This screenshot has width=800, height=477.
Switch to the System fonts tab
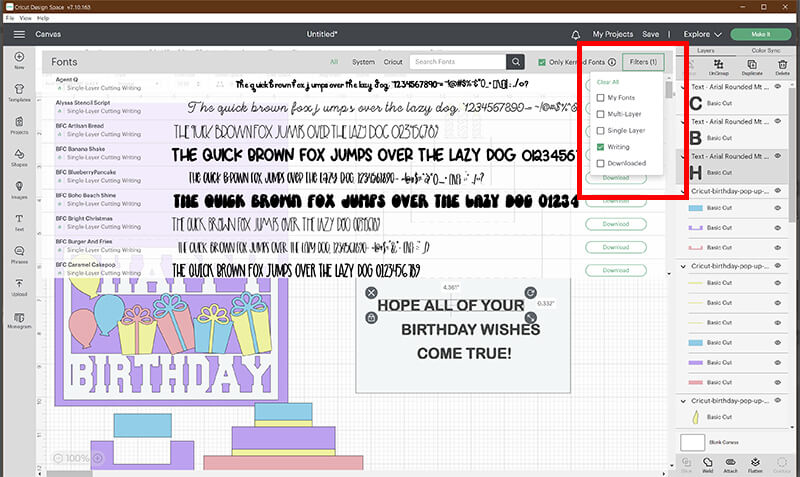click(363, 62)
